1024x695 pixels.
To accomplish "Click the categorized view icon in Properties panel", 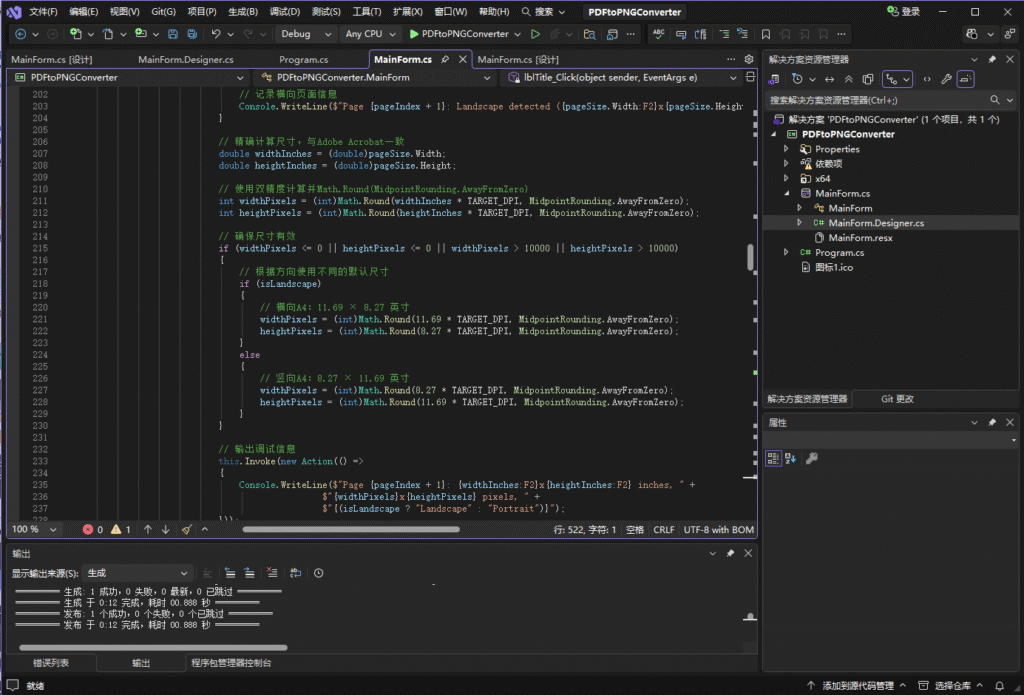I will coord(774,458).
